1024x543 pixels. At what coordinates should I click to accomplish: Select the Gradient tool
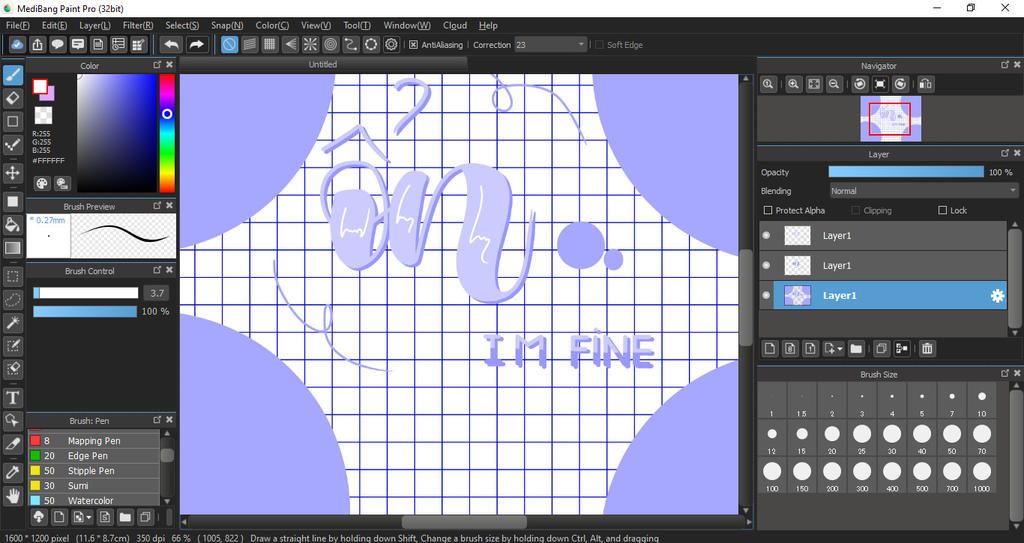pyautogui.click(x=12, y=248)
